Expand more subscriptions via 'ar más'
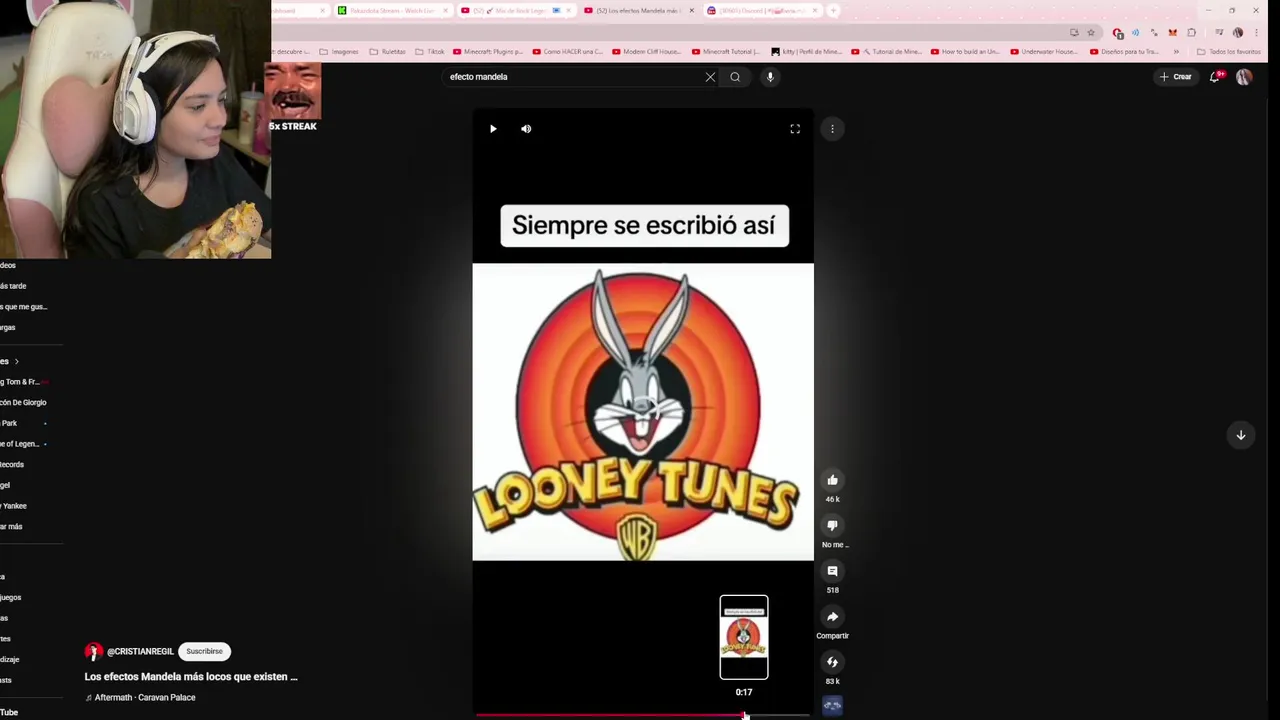 (x=11, y=527)
